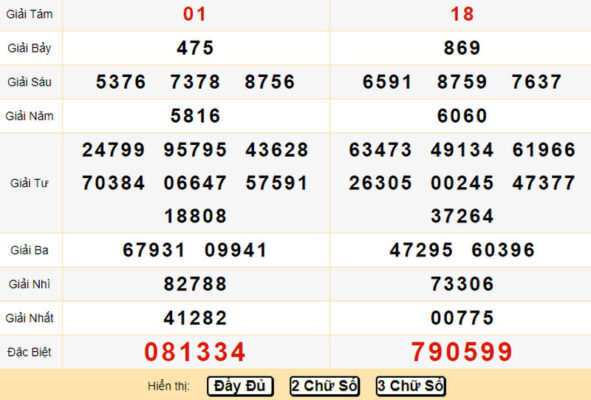Viewport: 591px width, 400px height.
Task: Click the red special prize number 081334
Action: pos(195,352)
